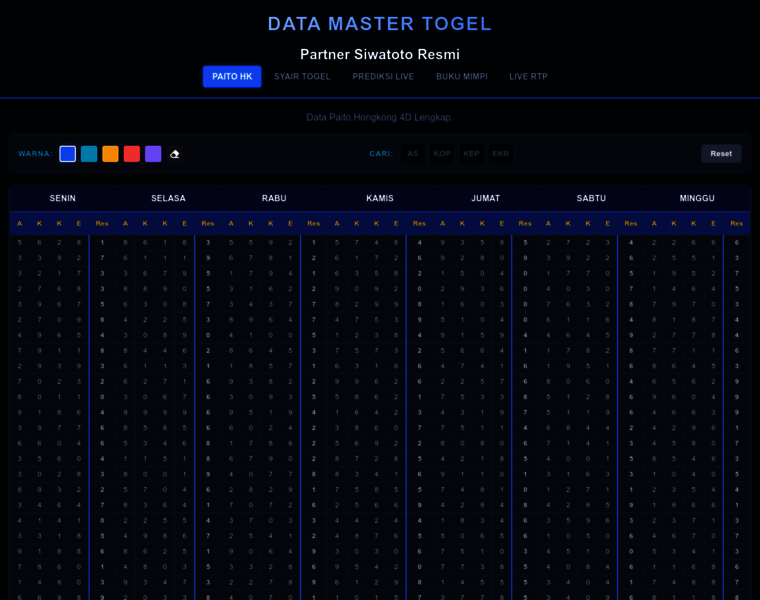Click the A column header under KAMIS
The width and height of the screenshot is (760, 600).
[337, 223]
